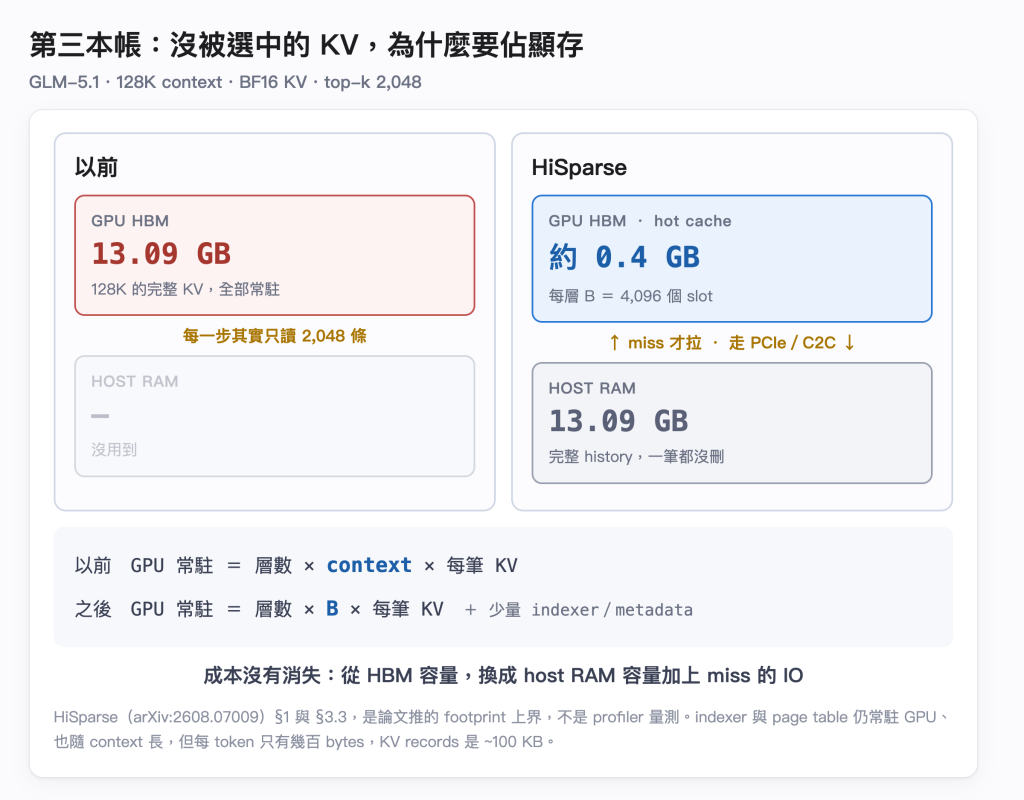Click the blue 約 0.4 GB value
Image resolution: width=1024 pixels, height=800 pixels.
coord(624,257)
